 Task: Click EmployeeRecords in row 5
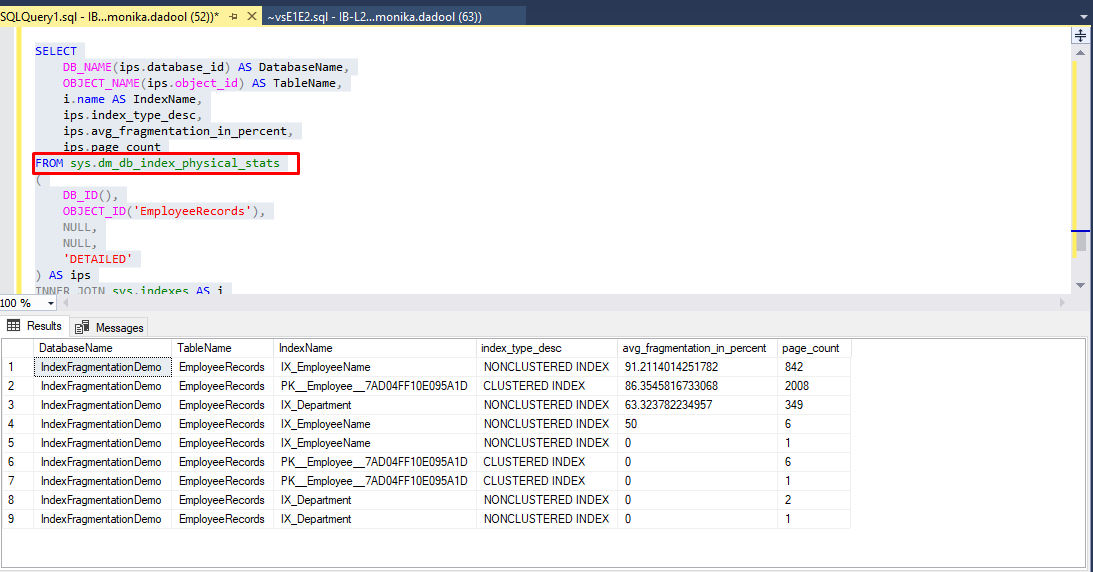tap(222, 442)
